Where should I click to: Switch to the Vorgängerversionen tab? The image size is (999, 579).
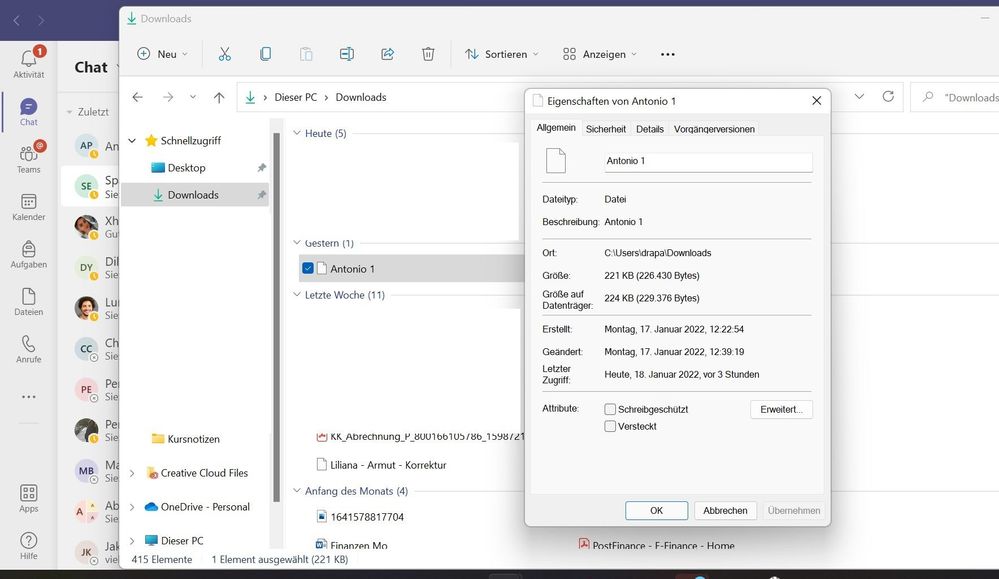point(714,129)
